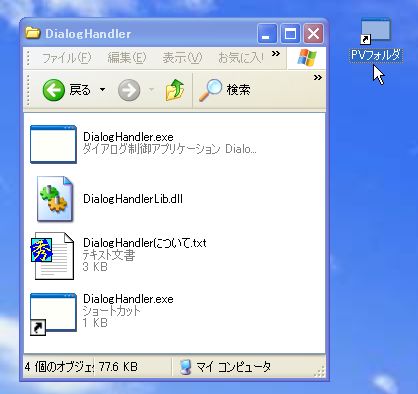Select the DialogHandlerLib.dll gear icon
The height and width of the screenshot is (394, 418).
[55, 199]
